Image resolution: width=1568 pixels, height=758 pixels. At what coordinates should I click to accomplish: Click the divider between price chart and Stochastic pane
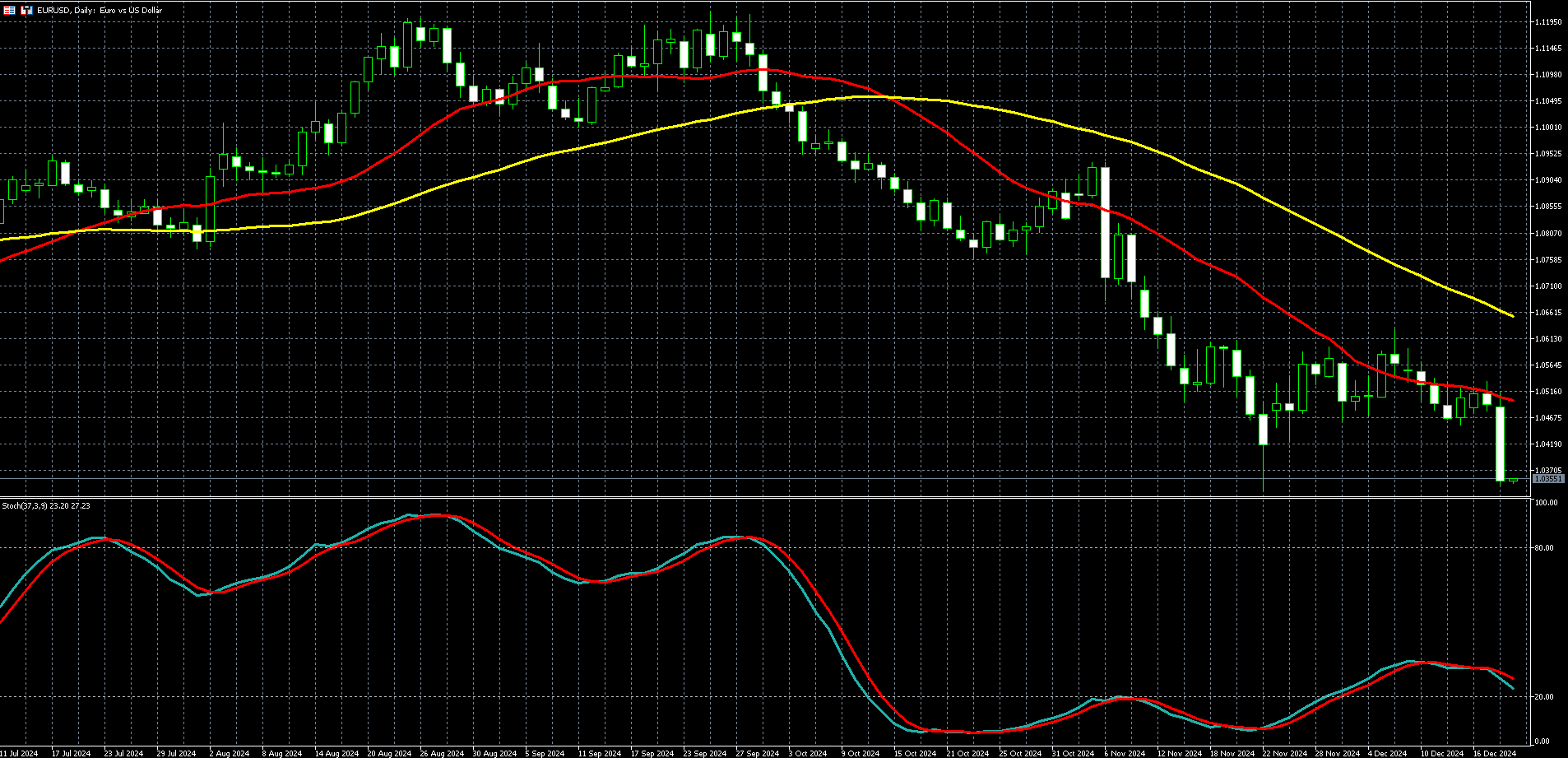[x=765, y=497]
